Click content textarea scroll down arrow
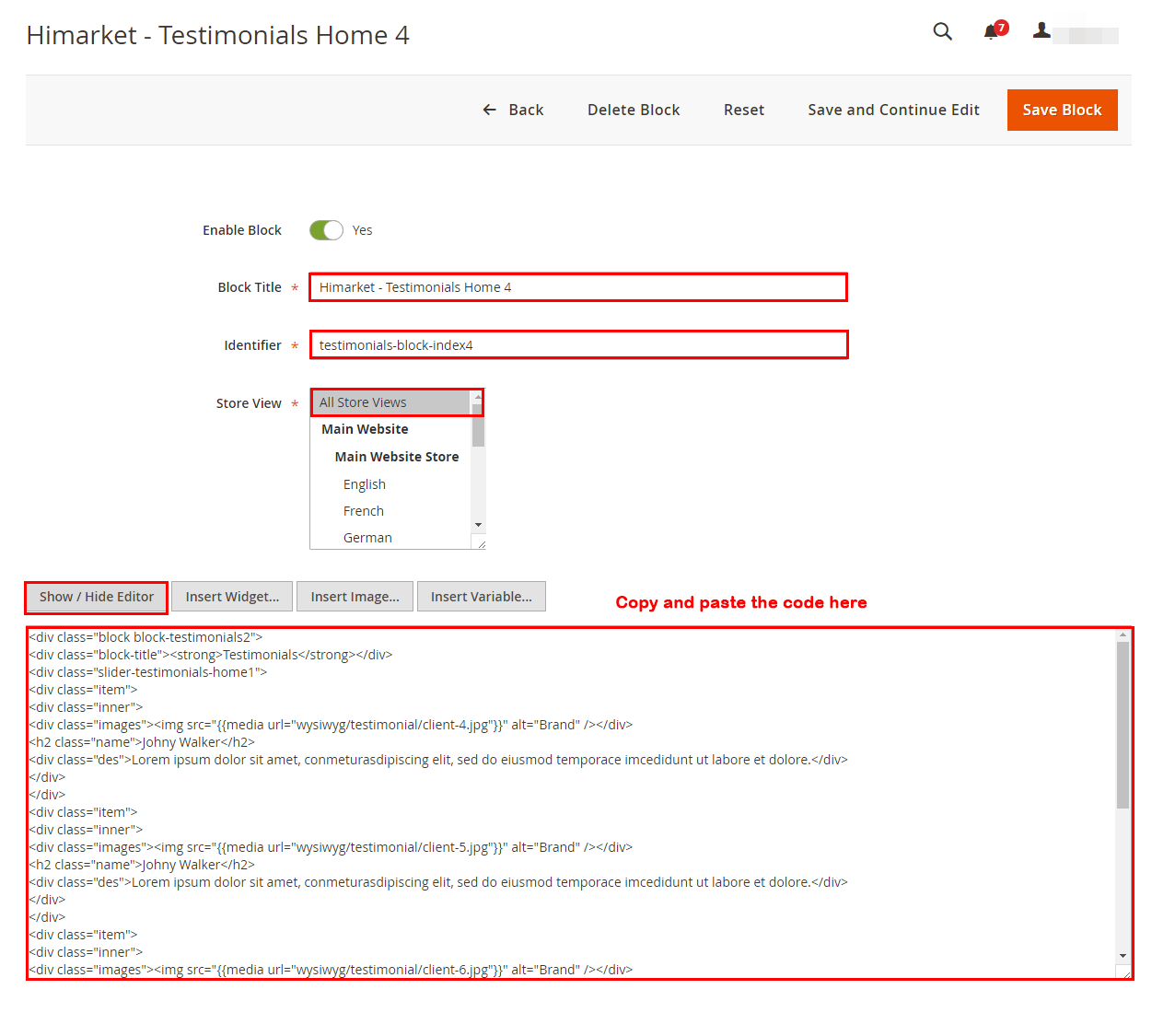 (x=1123, y=956)
